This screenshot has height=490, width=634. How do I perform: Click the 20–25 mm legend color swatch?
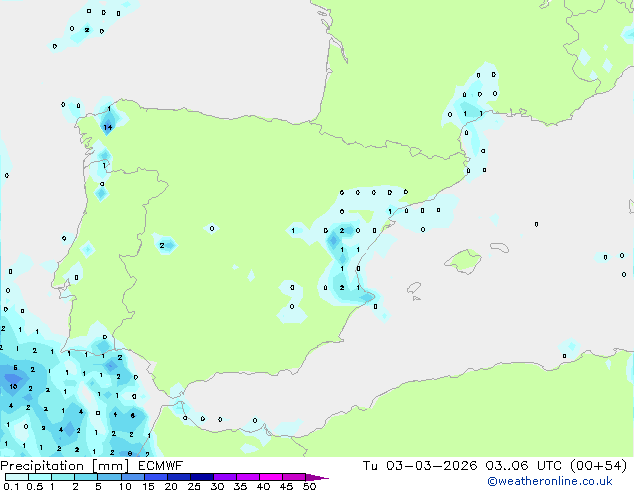(x=179, y=477)
